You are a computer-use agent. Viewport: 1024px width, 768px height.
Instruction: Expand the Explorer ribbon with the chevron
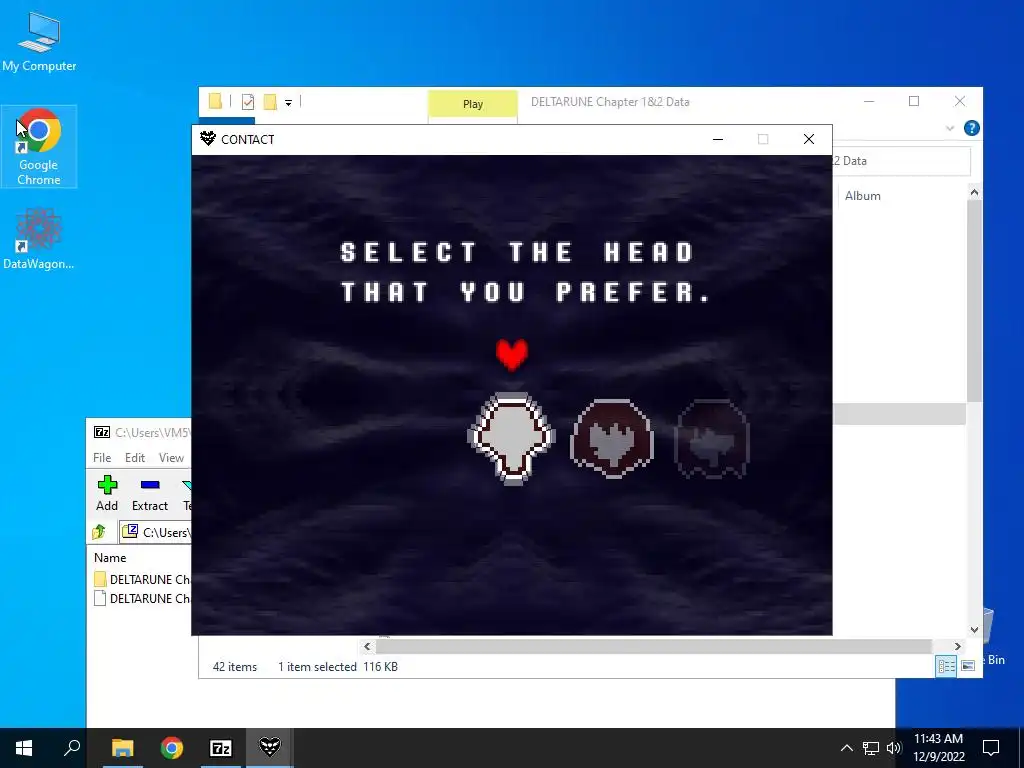(950, 128)
